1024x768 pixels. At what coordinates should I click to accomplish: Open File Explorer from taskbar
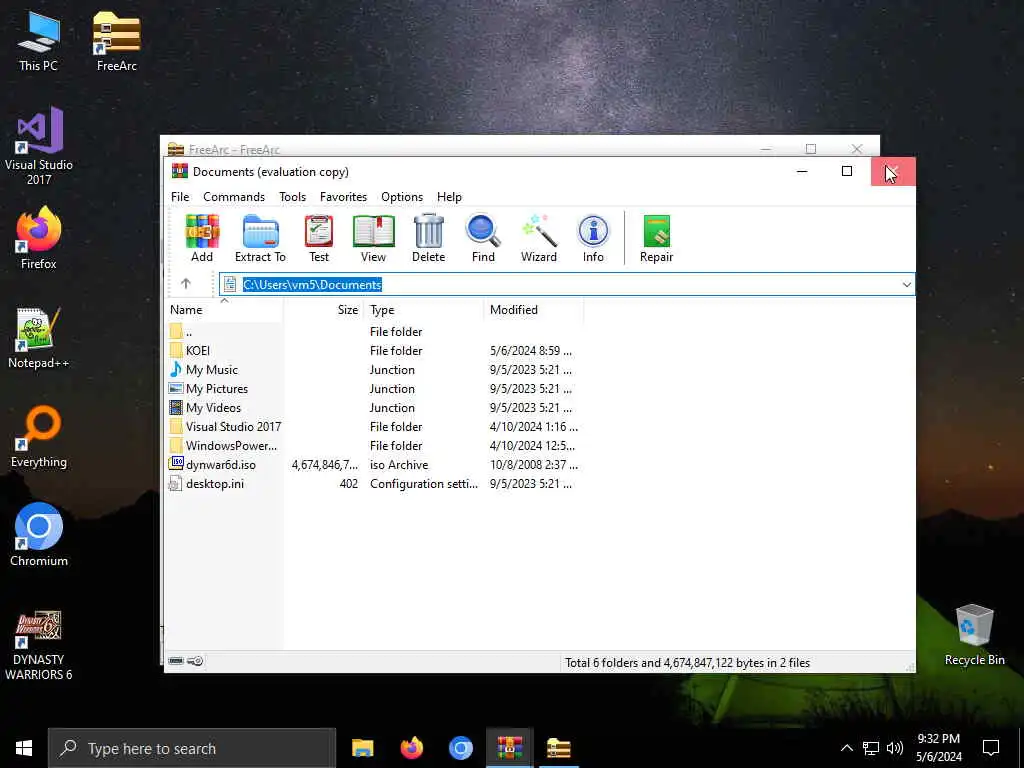[x=362, y=748]
